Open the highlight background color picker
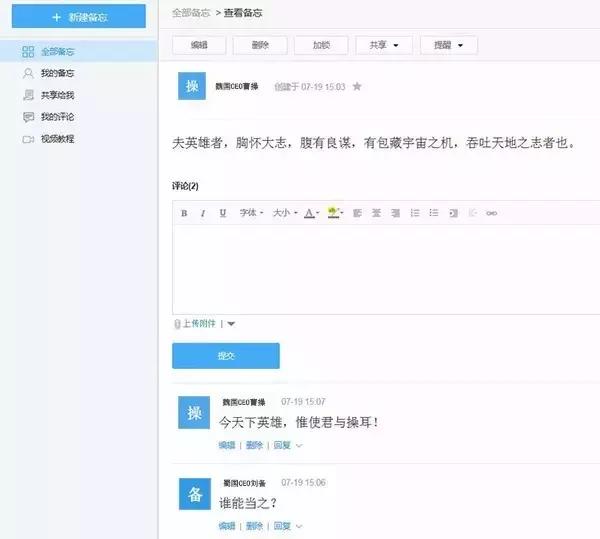600x539 pixels. 336,213
